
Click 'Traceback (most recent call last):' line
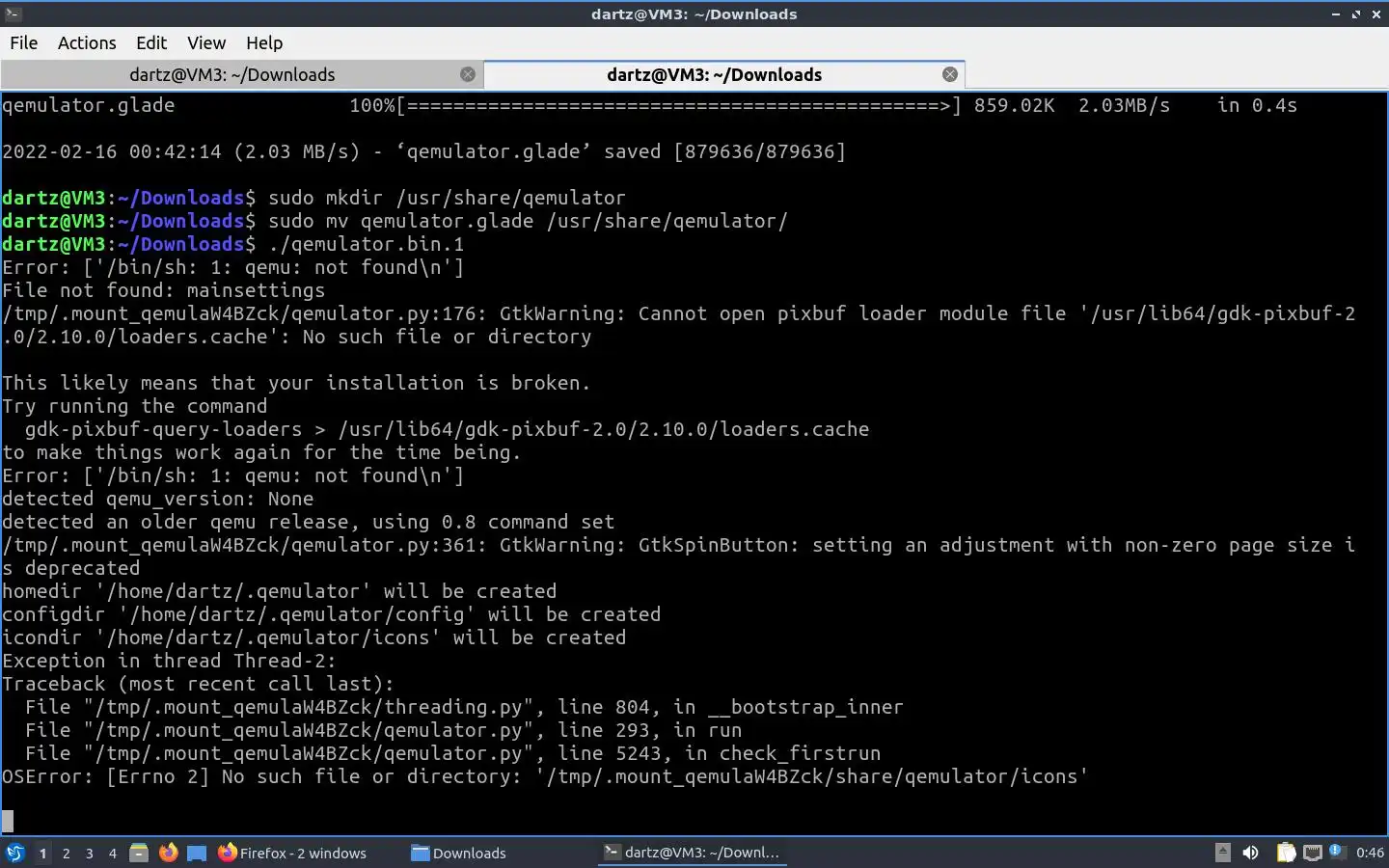tap(199, 684)
